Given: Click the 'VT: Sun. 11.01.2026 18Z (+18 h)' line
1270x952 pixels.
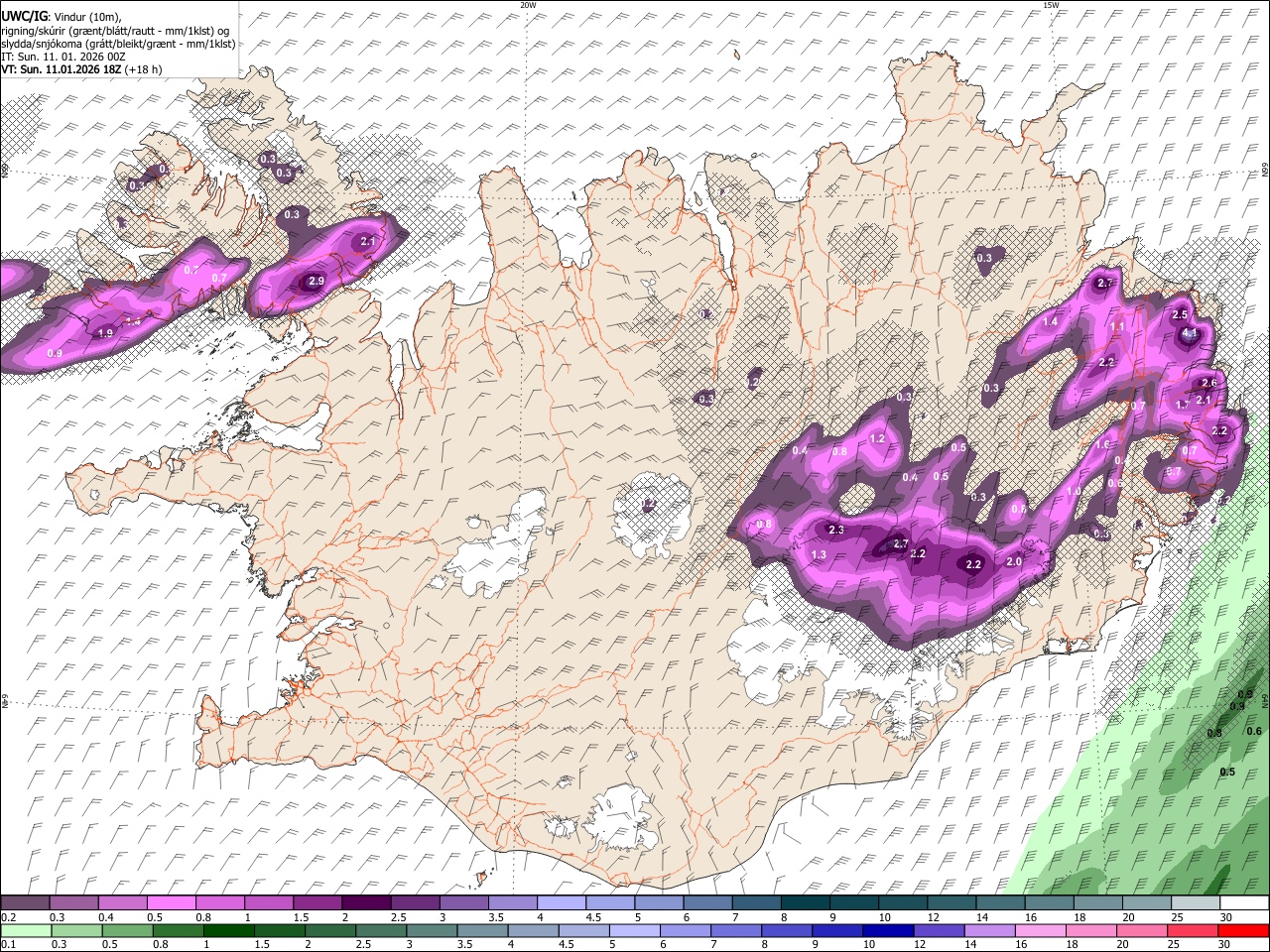Looking at the screenshot, I should 81,69.
